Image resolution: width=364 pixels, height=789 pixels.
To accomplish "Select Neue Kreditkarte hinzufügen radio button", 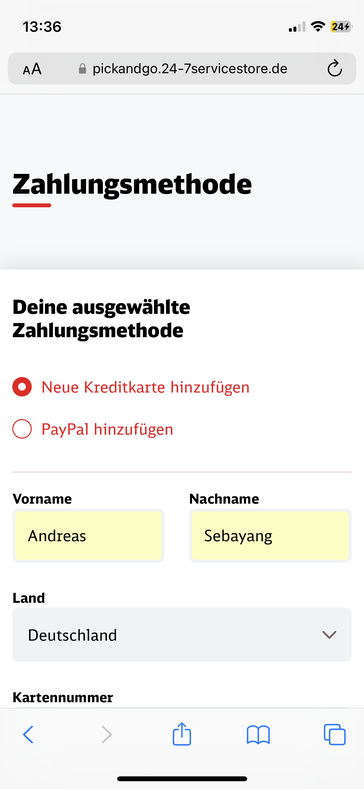I will click(22, 387).
